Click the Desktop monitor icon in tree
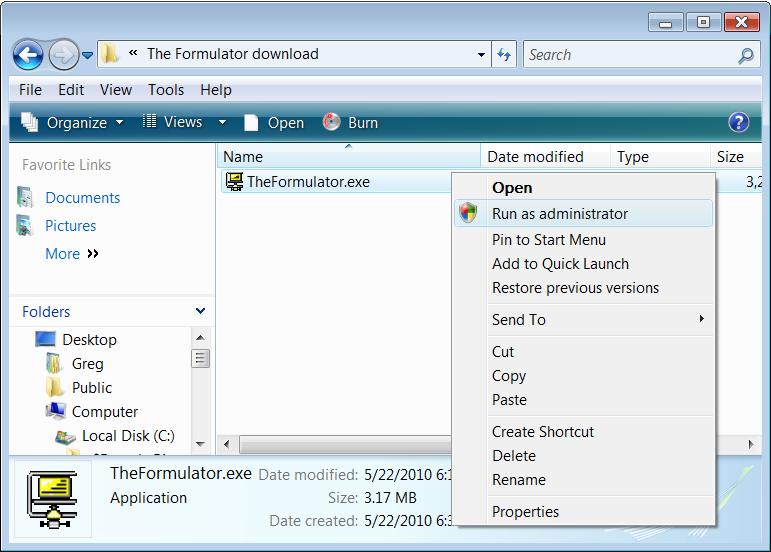The height and width of the screenshot is (552, 771). pyautogui.click(x=46, y=339)
